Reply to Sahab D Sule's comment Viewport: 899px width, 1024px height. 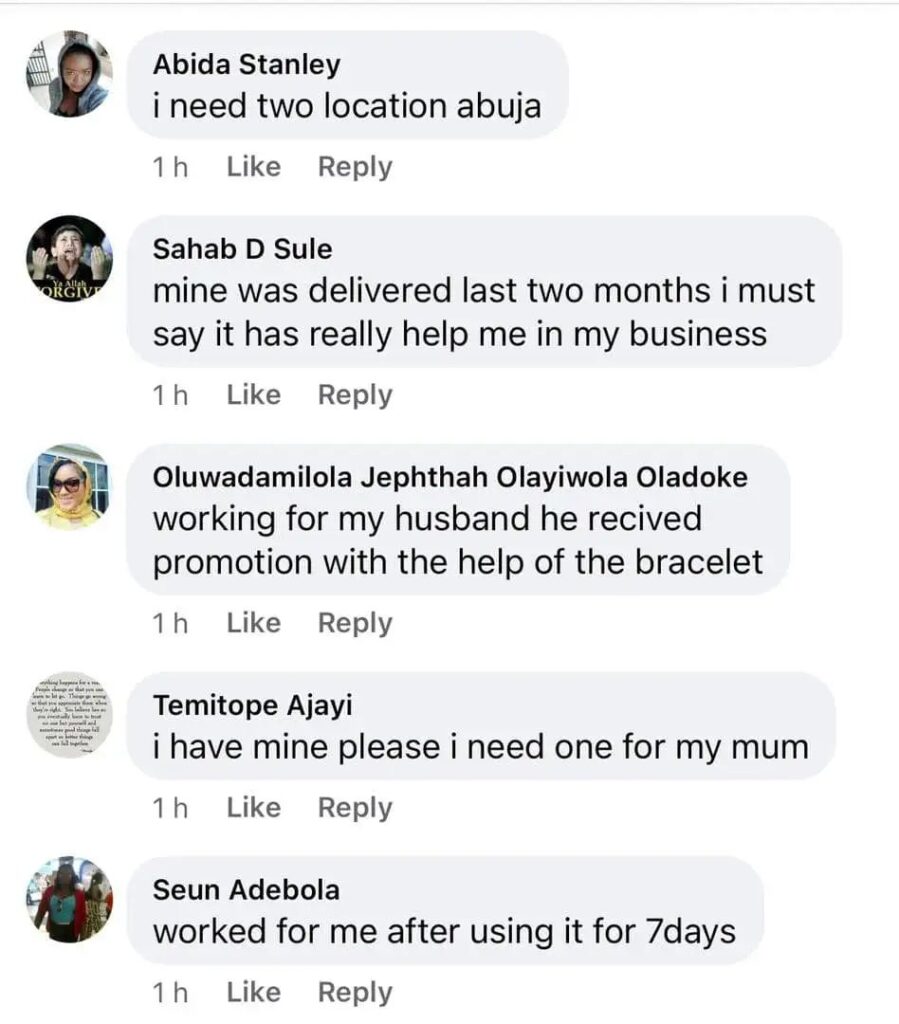[355, 395]
